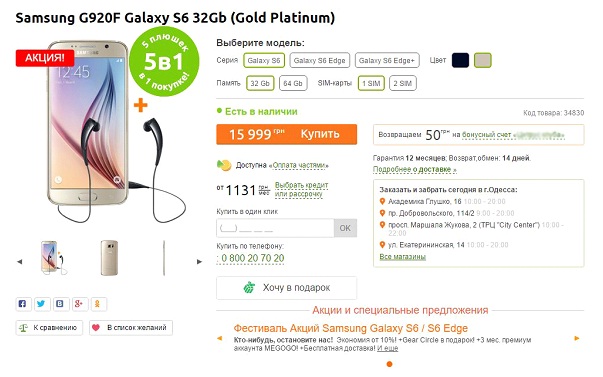
Task: Share via the Odnoklassniki icon
Action: pyautogui.click(x=98, y=304)
